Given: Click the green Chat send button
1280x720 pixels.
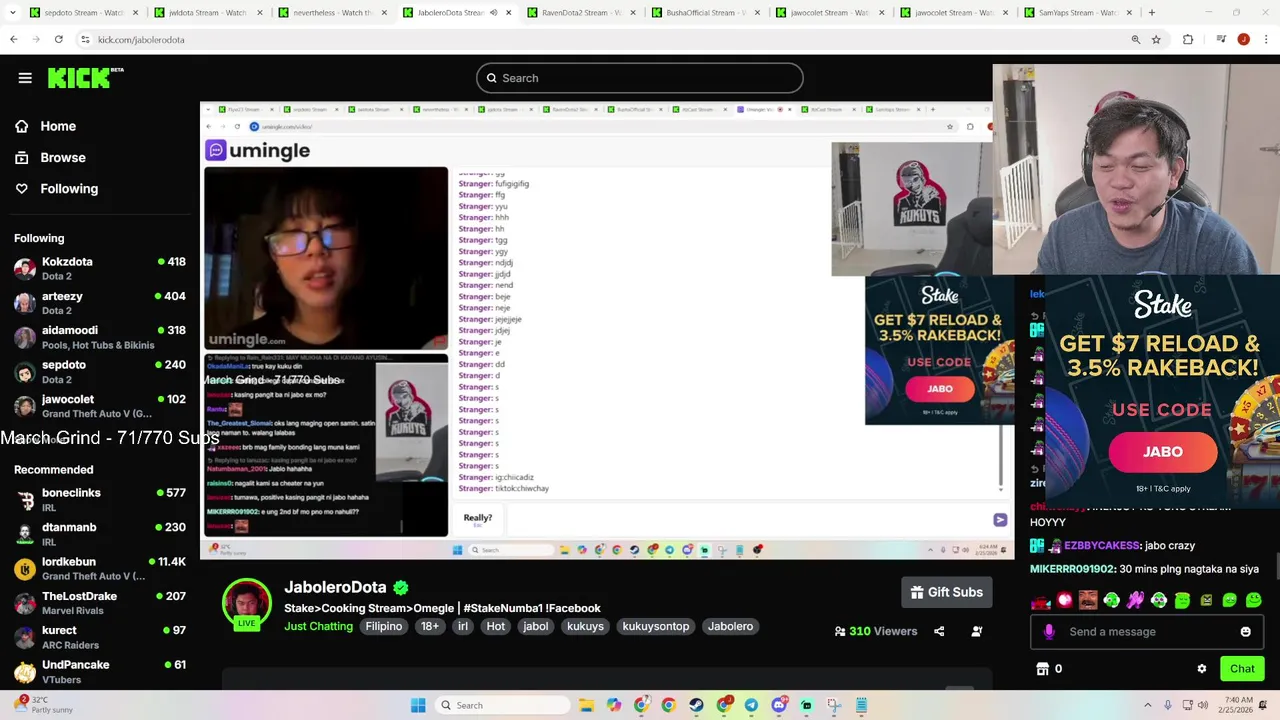Looking at the screenshot, I should pos(1242,669).
